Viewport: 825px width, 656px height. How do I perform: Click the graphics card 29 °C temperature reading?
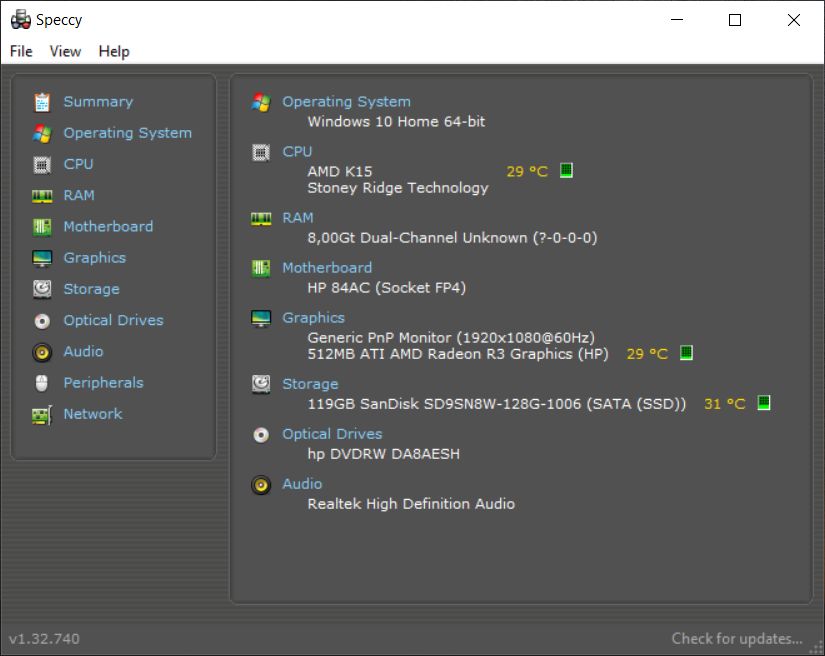pyautogui.click(x=647, y=354)
